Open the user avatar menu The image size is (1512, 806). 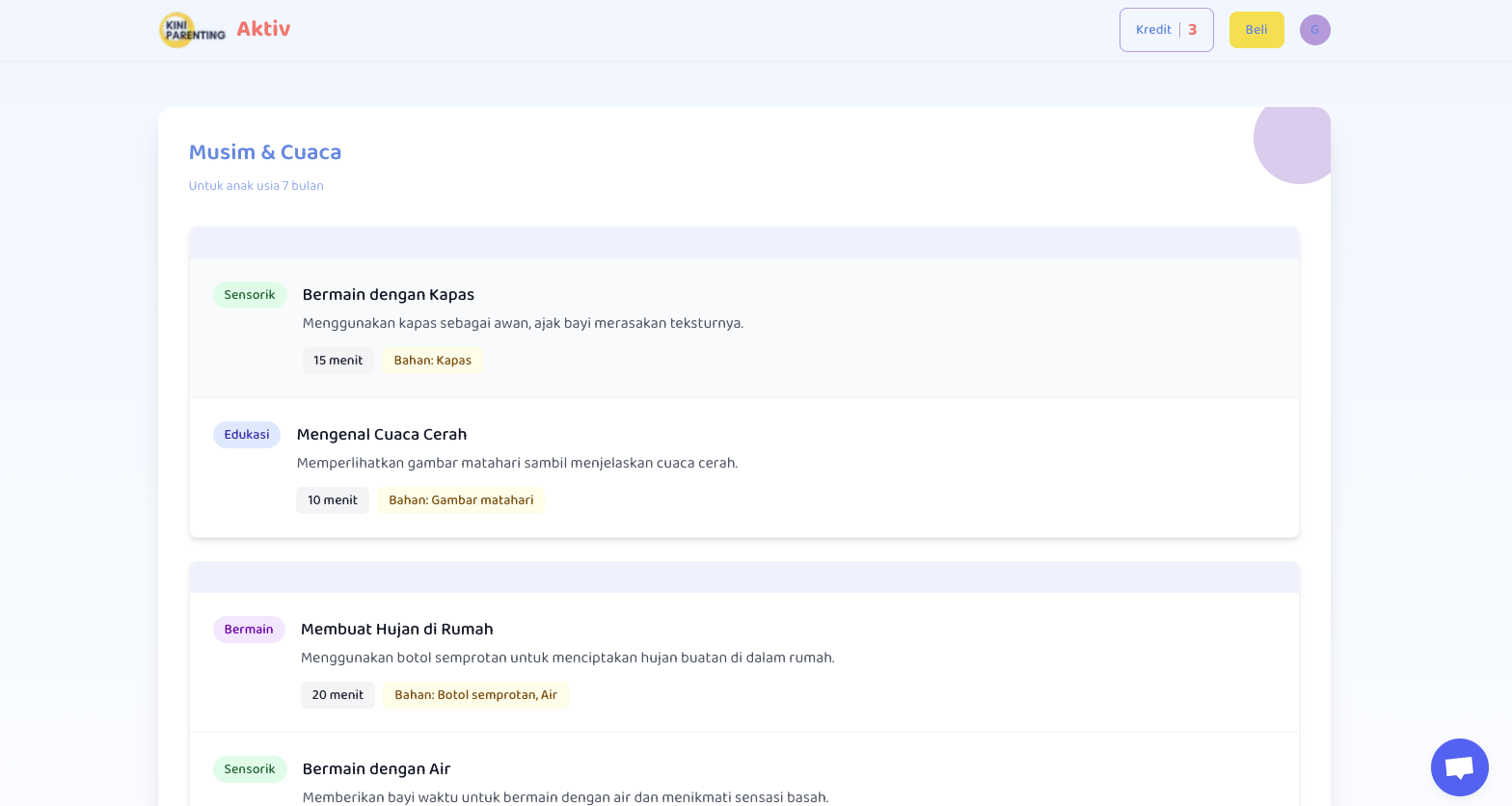[1314, 30]
